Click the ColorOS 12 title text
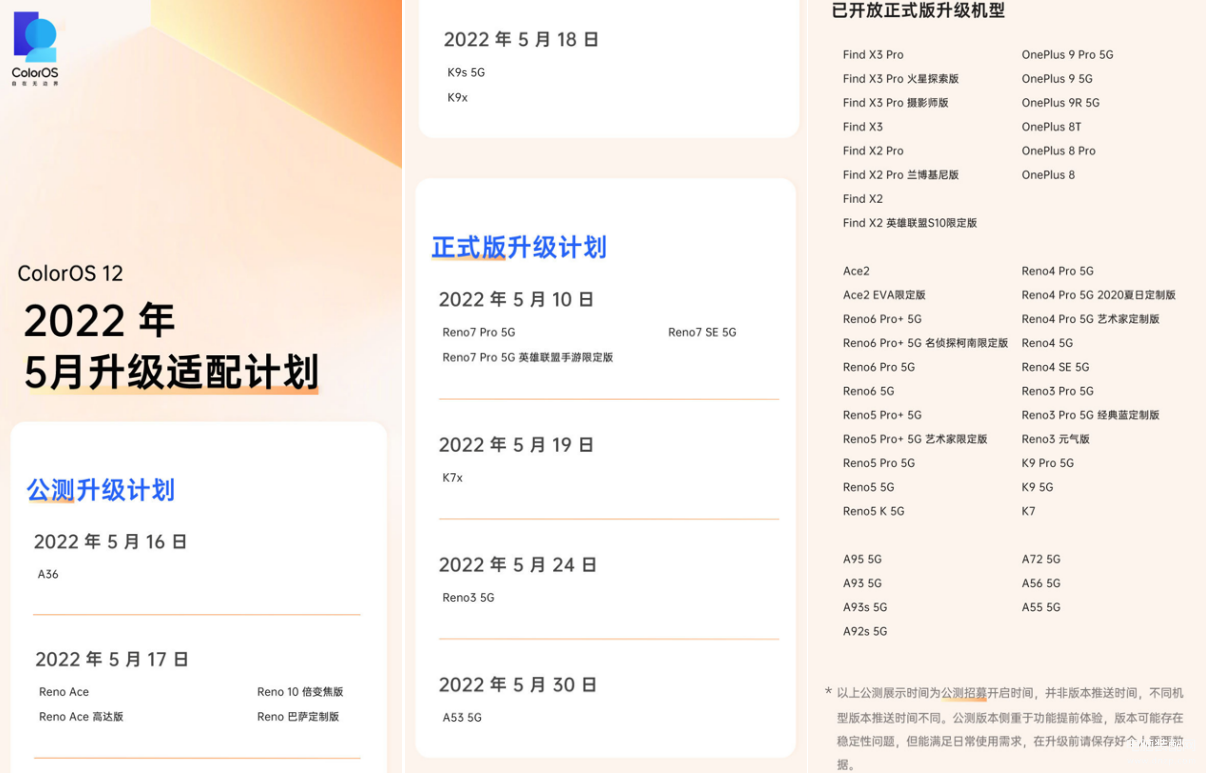This screenshot has height=774, width=1206. pos(70,273)
